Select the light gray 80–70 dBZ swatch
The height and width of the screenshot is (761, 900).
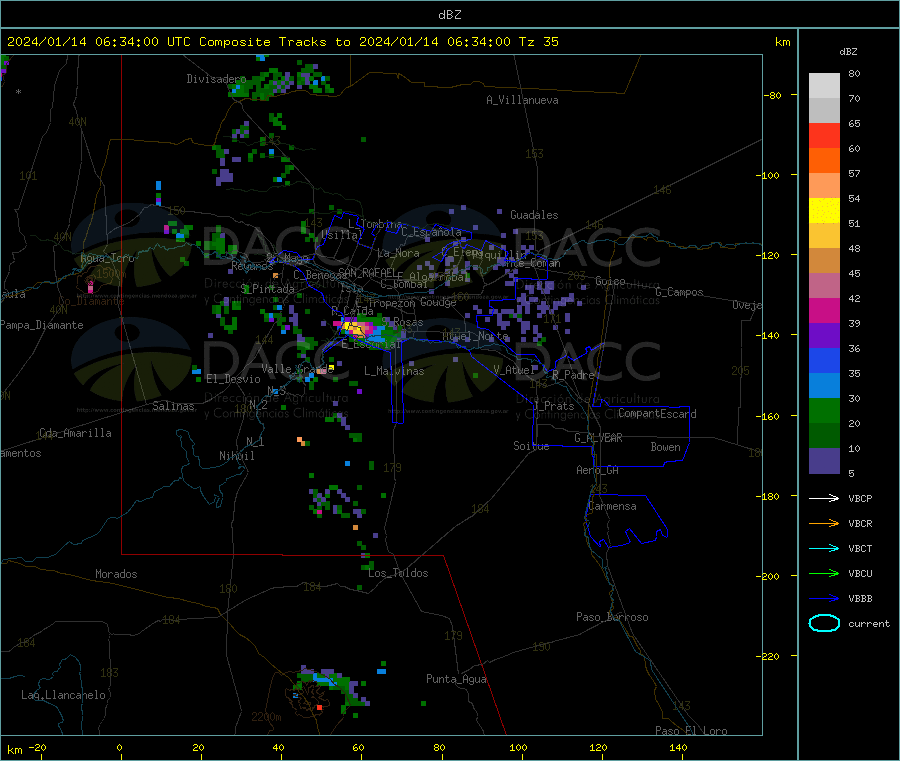pos(824,86)
